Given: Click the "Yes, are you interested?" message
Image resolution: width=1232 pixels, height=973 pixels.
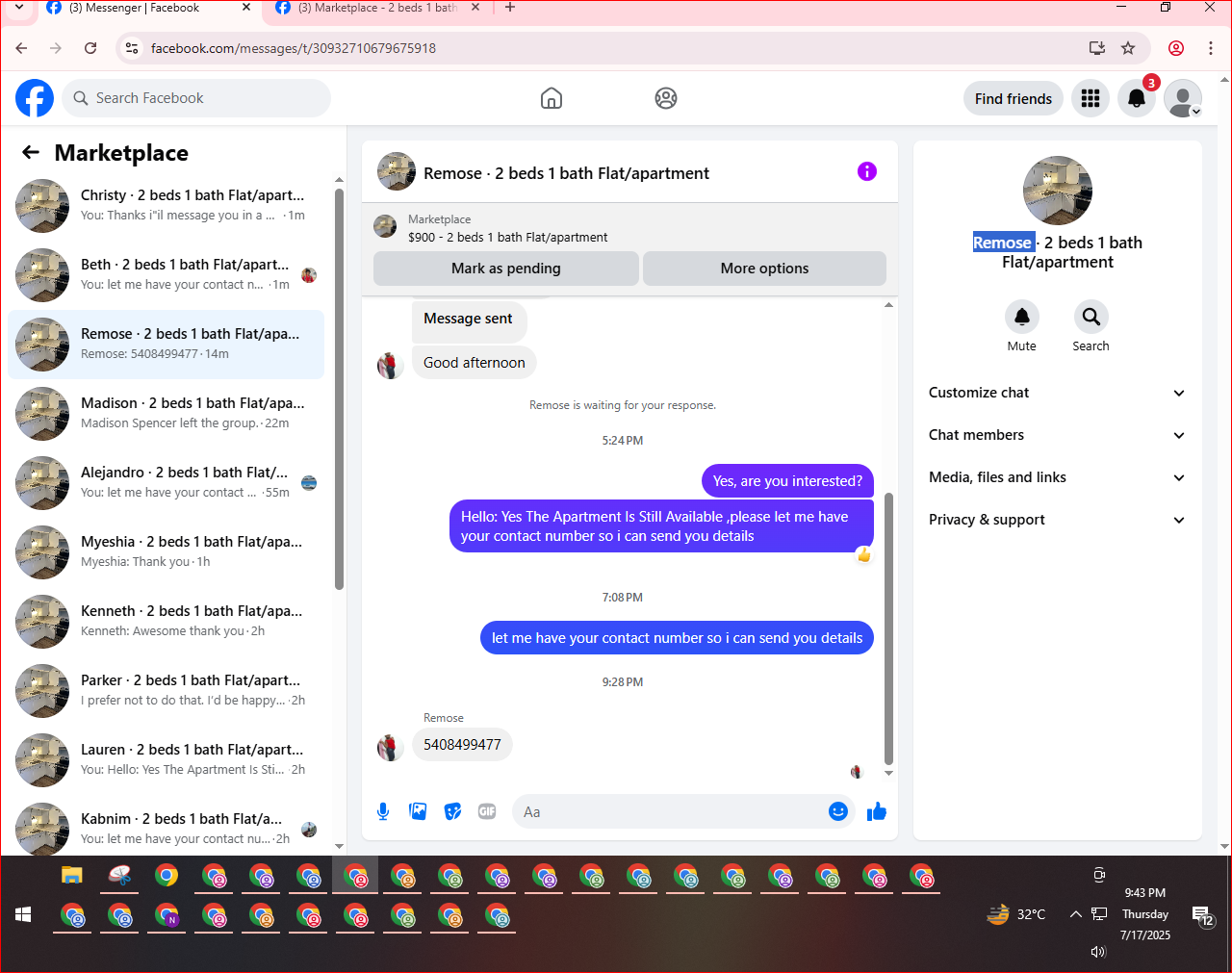Looking at the screenshot, I should point(787,481).
